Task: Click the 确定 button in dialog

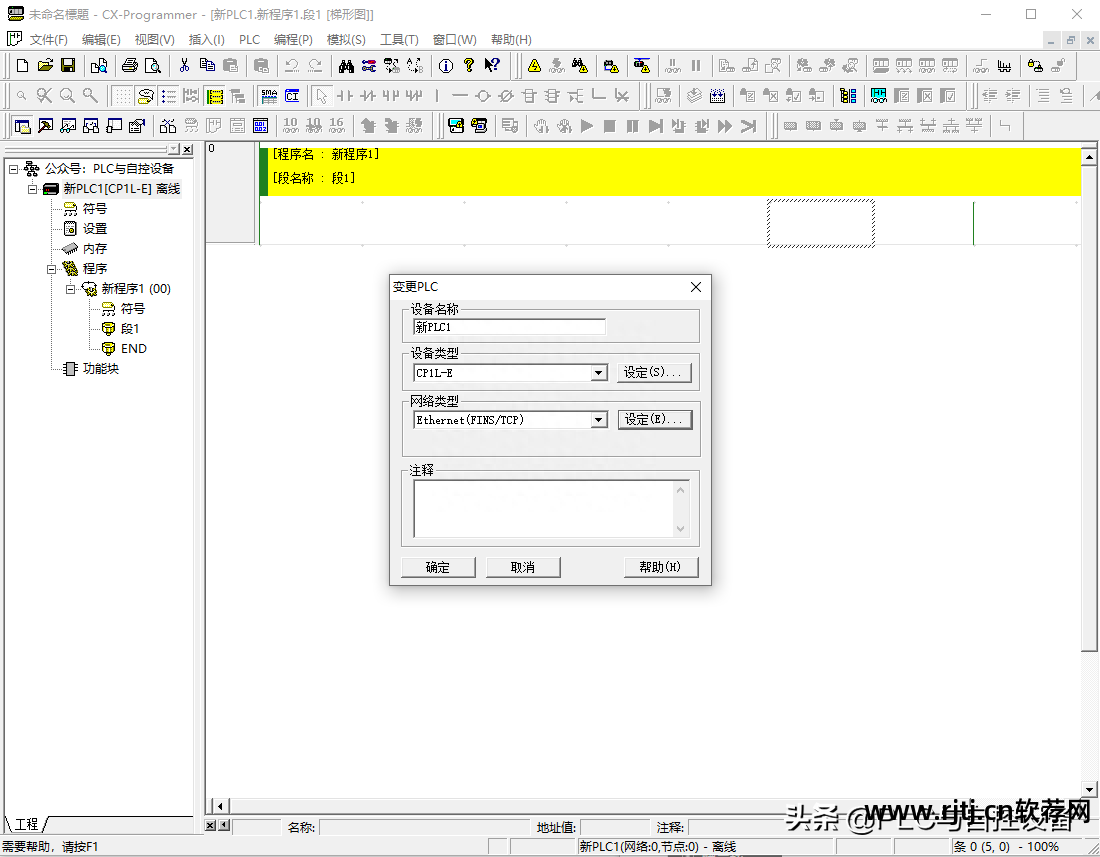Action: [x=438, y=567]
